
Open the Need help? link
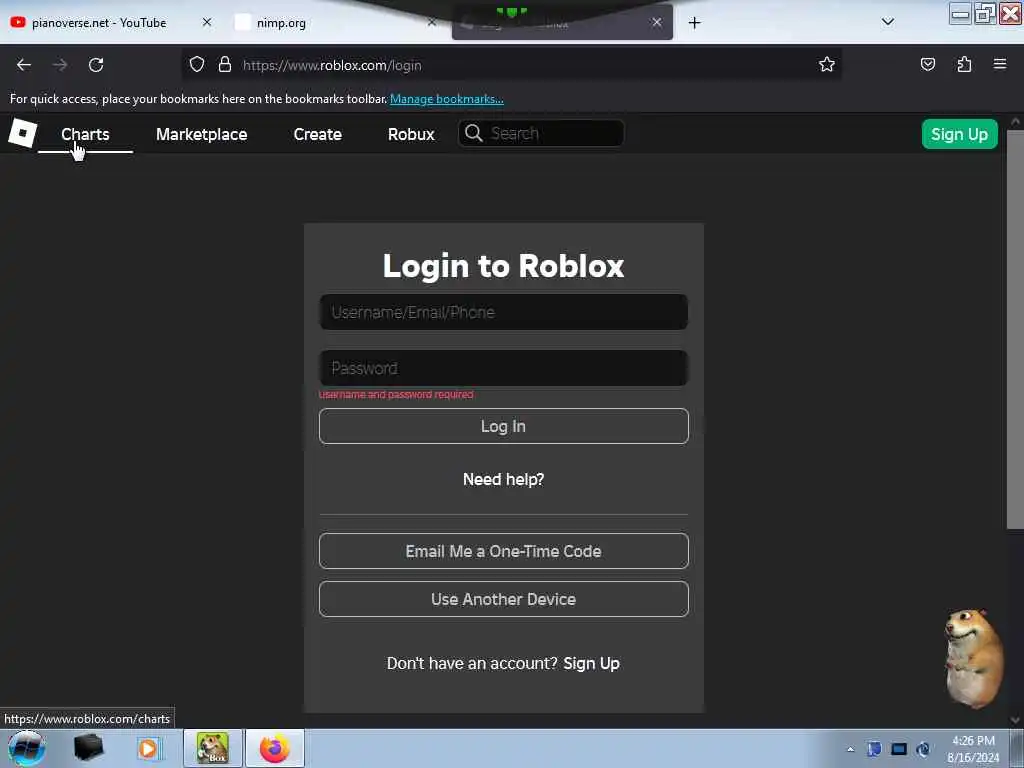tap(504, 479)
